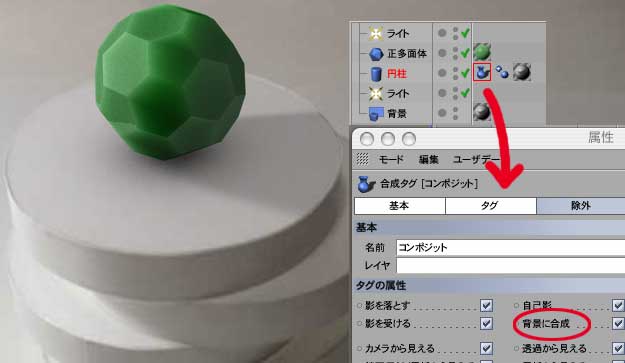The width and height of the screenshot is (625, 363).
Task: Toggle green check of ライト above 正多面体
Action: point(465,33)
